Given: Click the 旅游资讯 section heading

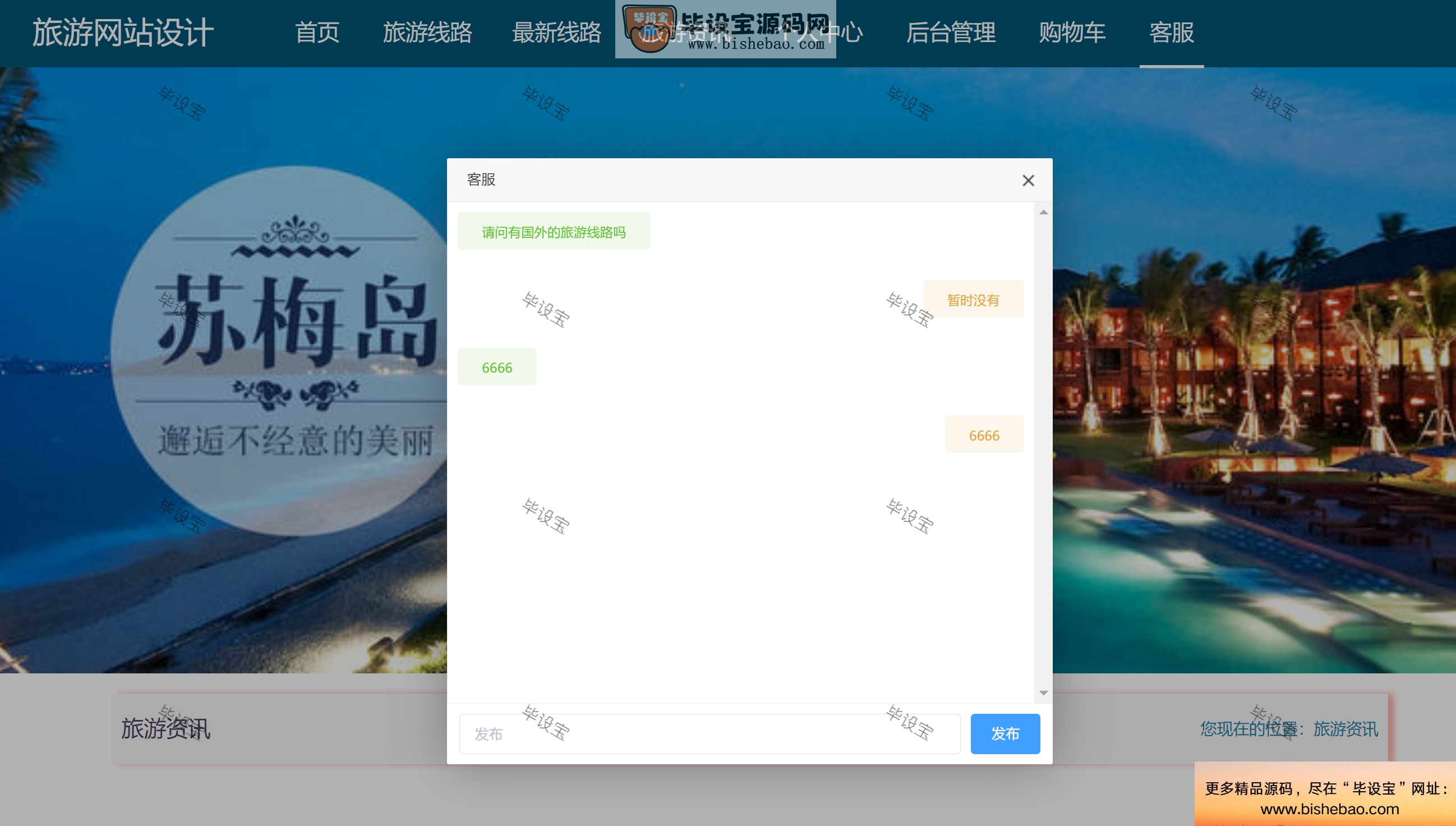Looking at the screenshot, I should tap(165, 728).
